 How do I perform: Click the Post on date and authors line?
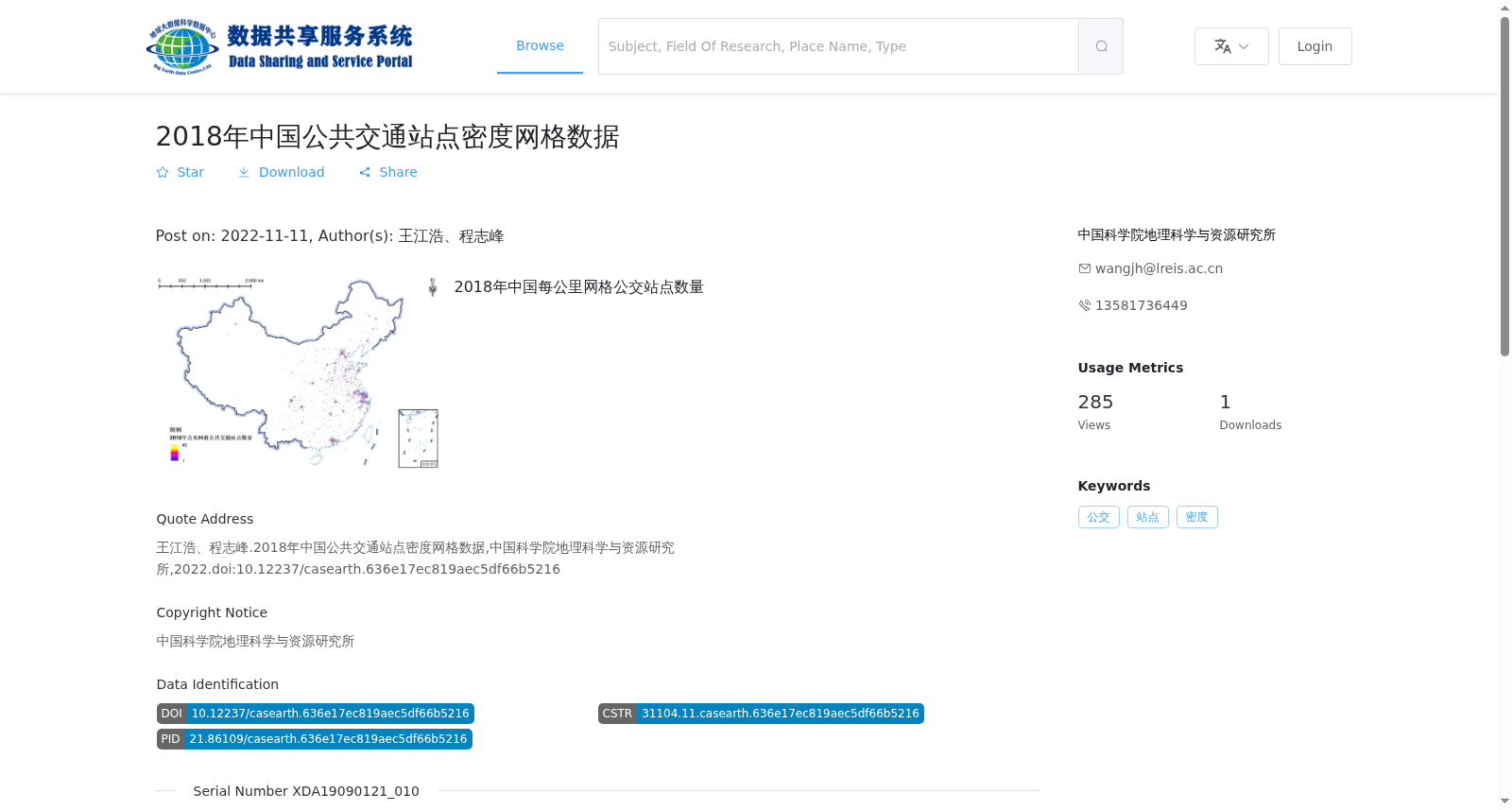coord(330,236)
